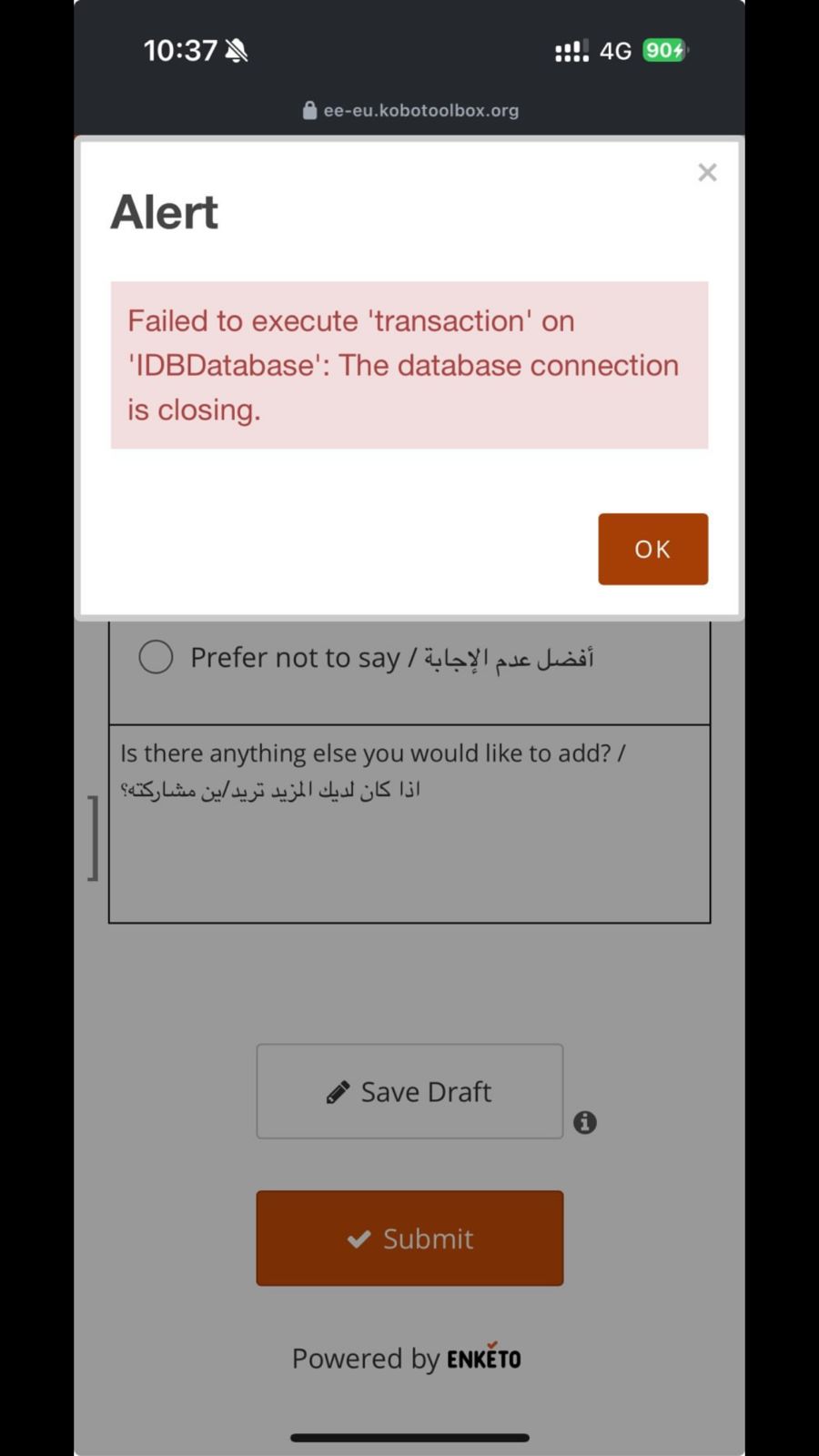The width and height of the screenshot is (819, 1456).
Task: Click the checkmark icon on Submit
Action: (359, 1239)
